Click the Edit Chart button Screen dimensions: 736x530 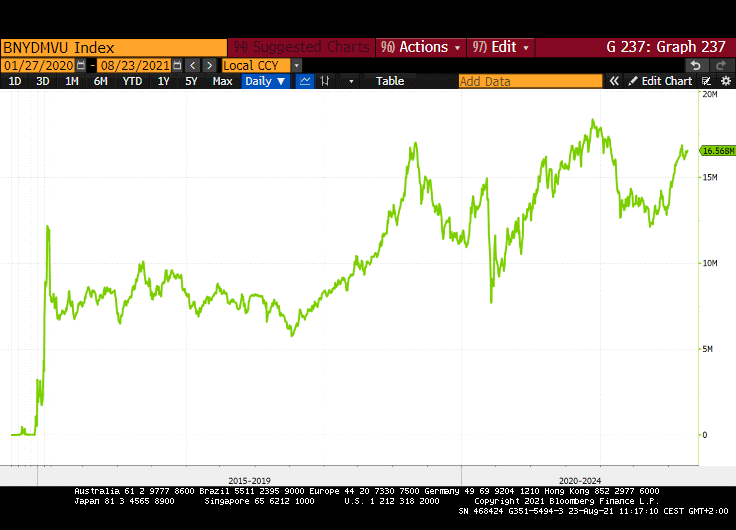pos(660,81)
